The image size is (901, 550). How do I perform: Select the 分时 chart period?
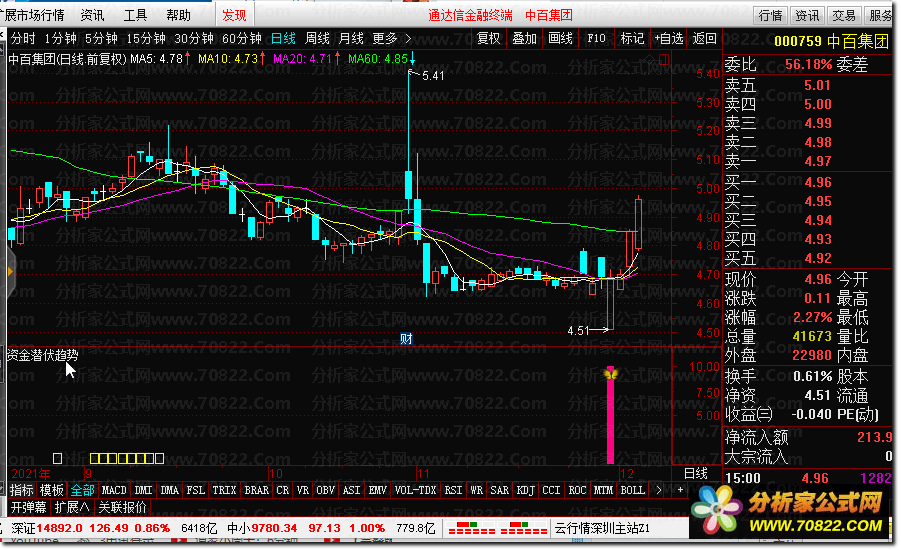(23, 39)
